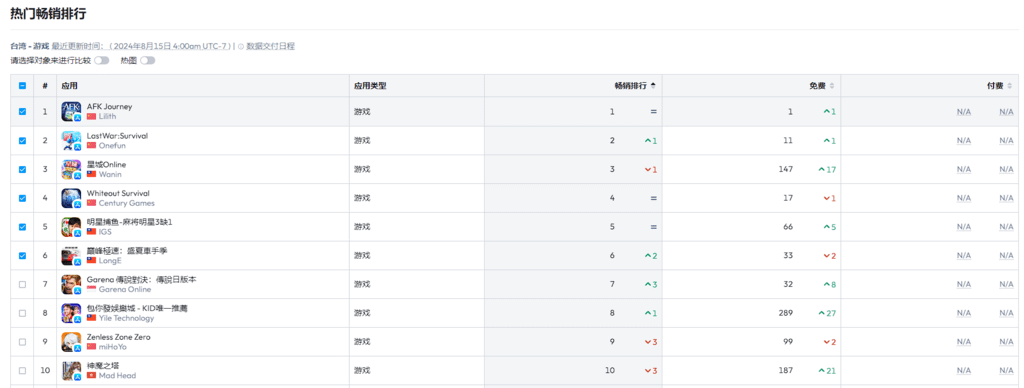1024x388 pixels.
Task: Open the Century Games publisher link
Action: tap(127, 203)
